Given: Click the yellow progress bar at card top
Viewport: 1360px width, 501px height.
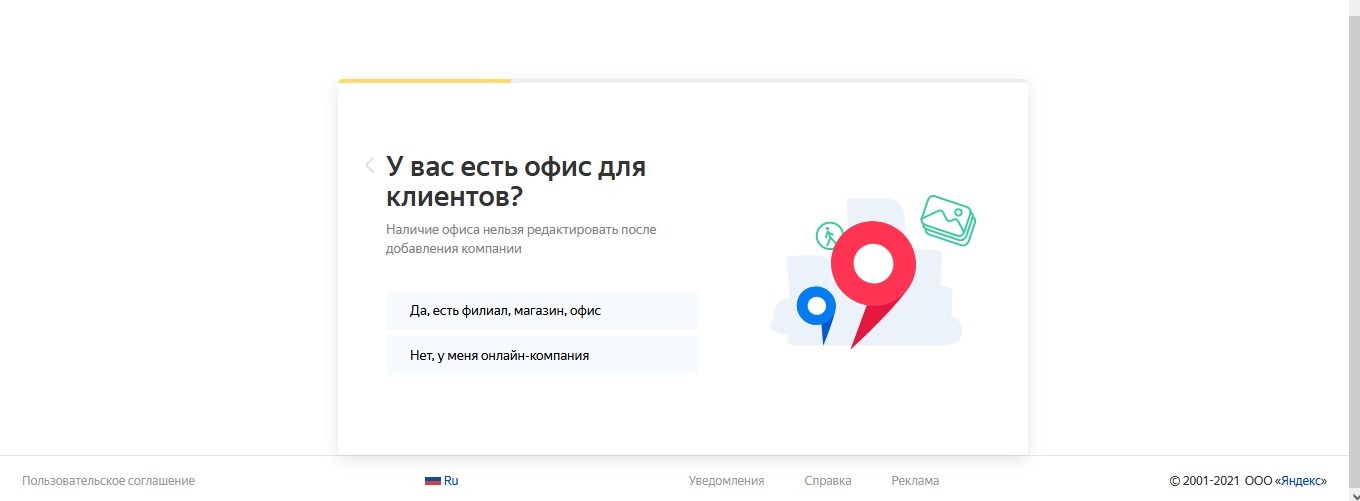Looking at the screenshot, I should (x=424, y=81).
